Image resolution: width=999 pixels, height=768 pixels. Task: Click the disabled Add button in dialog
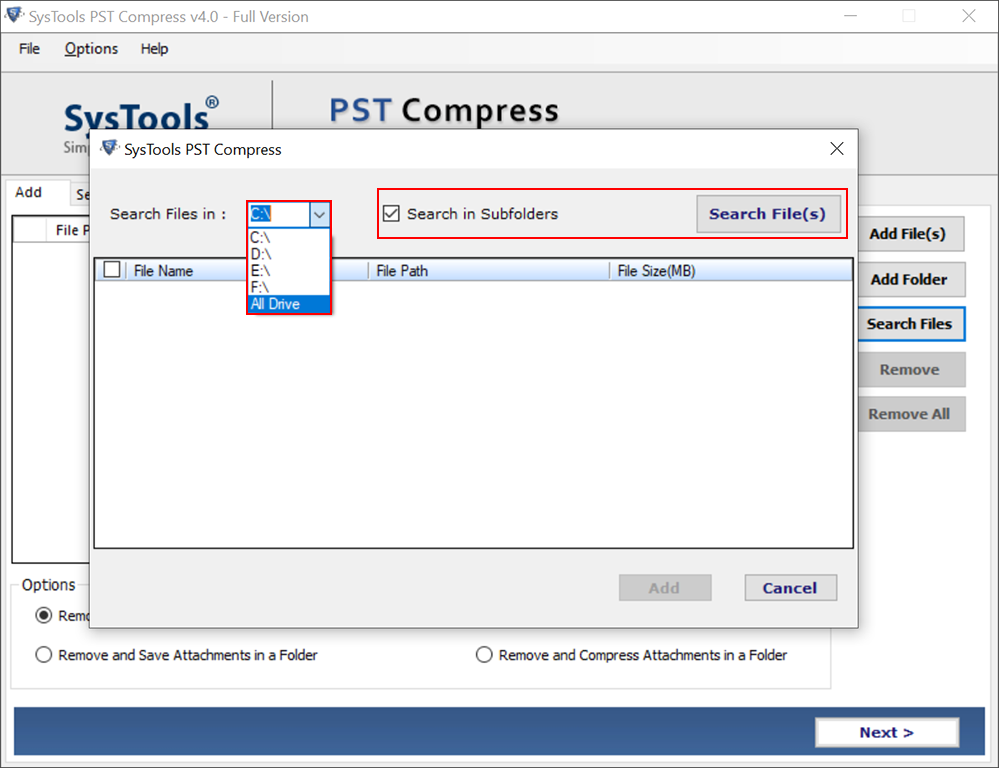click(665, 588)
